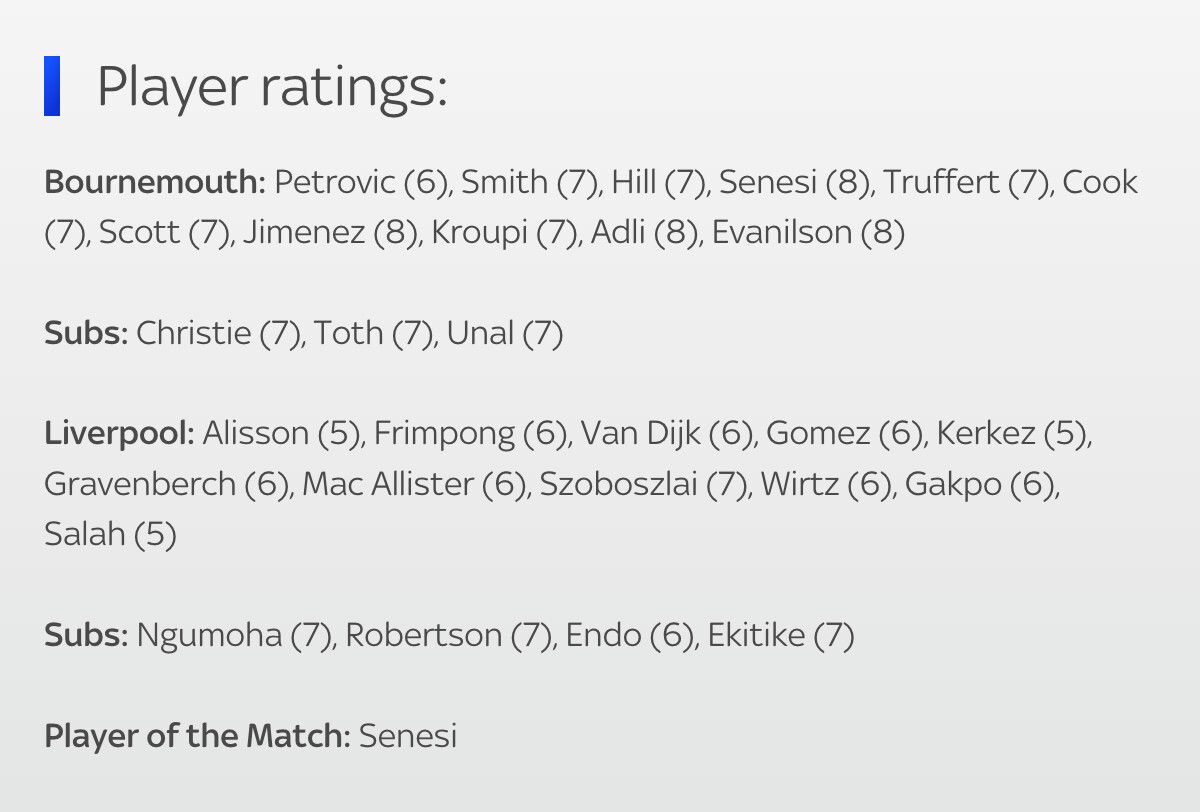Click "Salah (5)" rating text
1200x812 pixels.
tap(110, 534)
